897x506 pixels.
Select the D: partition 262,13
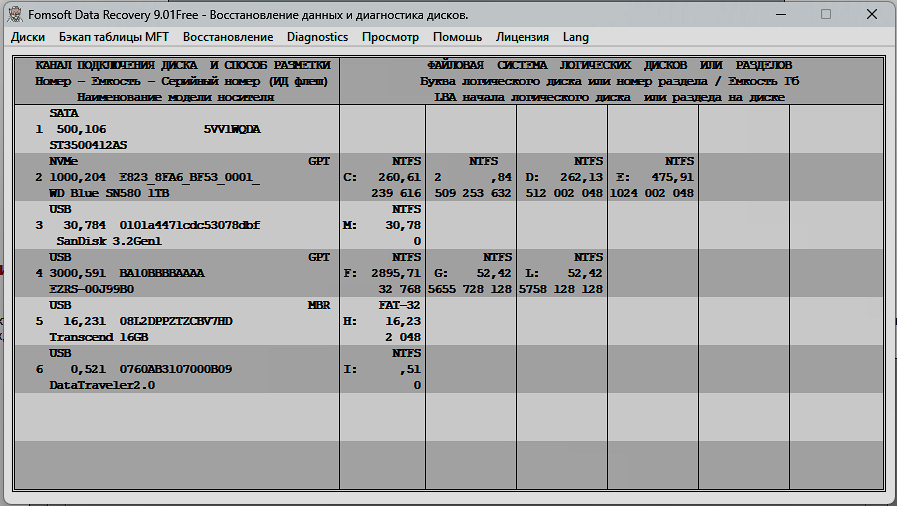point(562,178)
